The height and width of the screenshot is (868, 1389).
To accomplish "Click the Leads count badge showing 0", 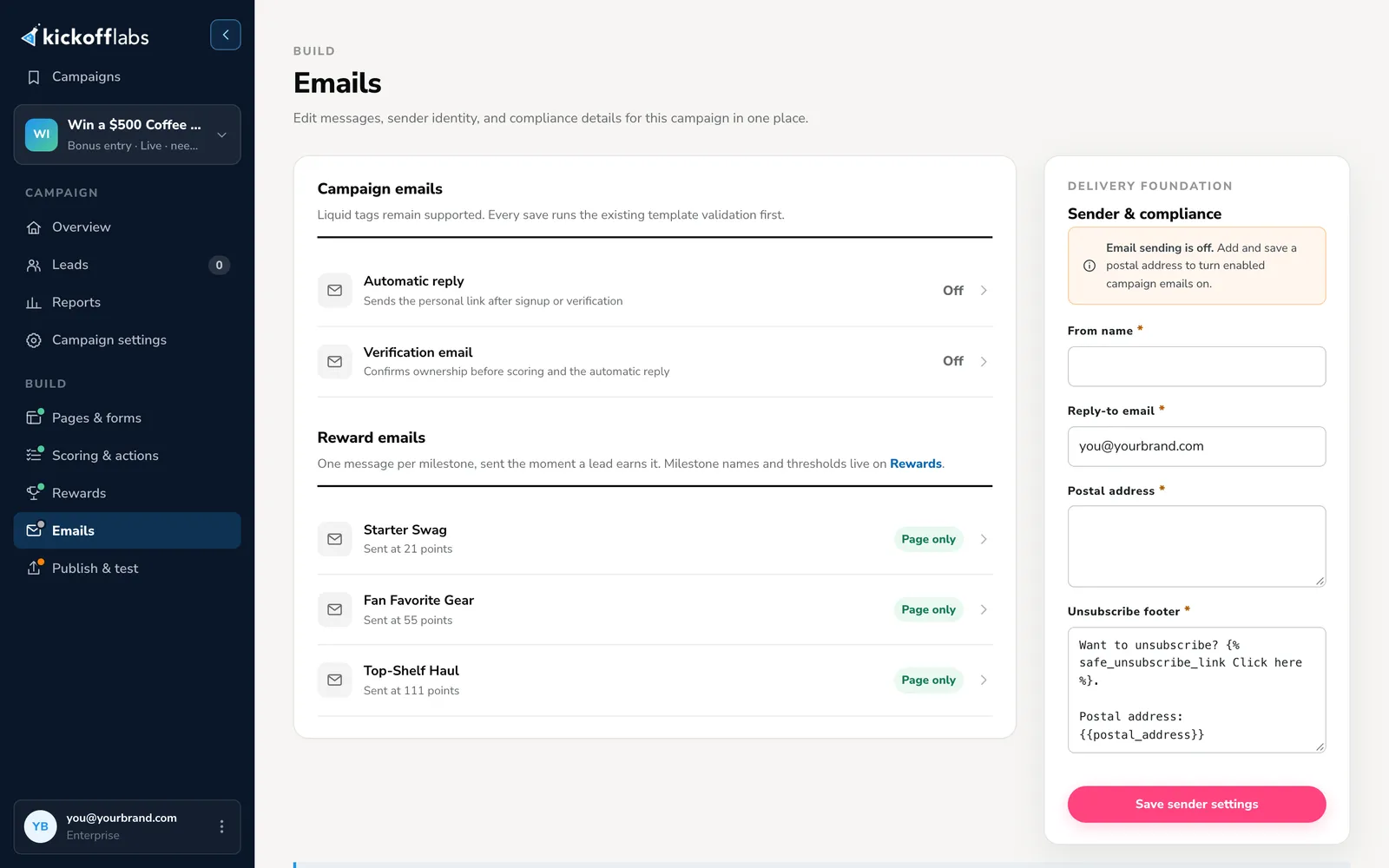I will 219,265.
